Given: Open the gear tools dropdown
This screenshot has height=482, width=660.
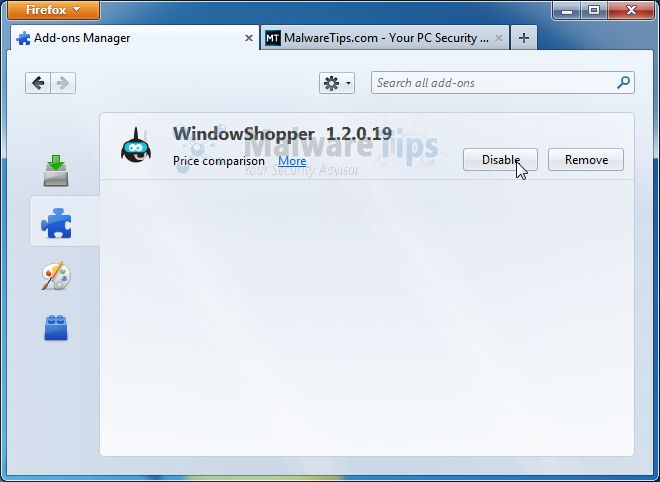Looking at the screenshot, I should click(337, 83).
